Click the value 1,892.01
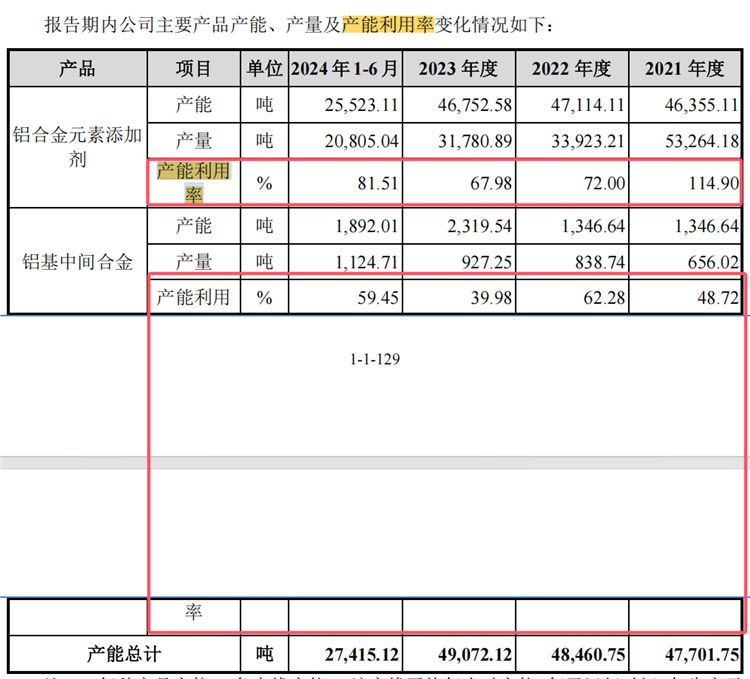Image resolution: width=750 pixels, height=679 pixels. coord(367,226)
